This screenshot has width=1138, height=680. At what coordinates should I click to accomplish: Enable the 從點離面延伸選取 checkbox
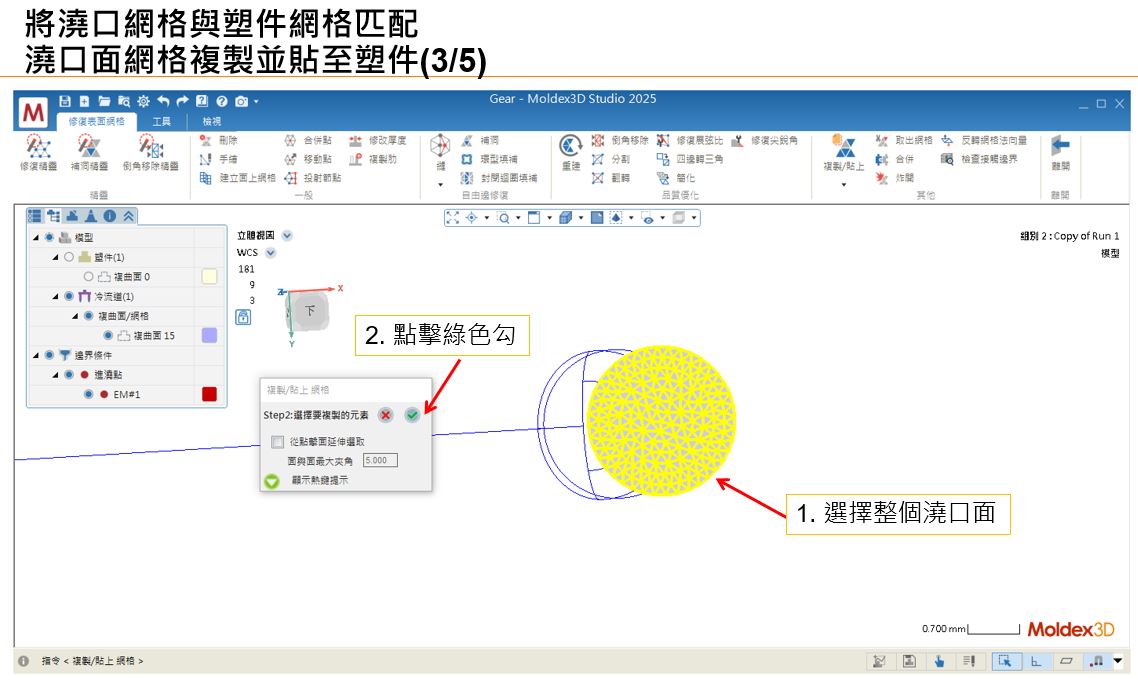(277, 443)
